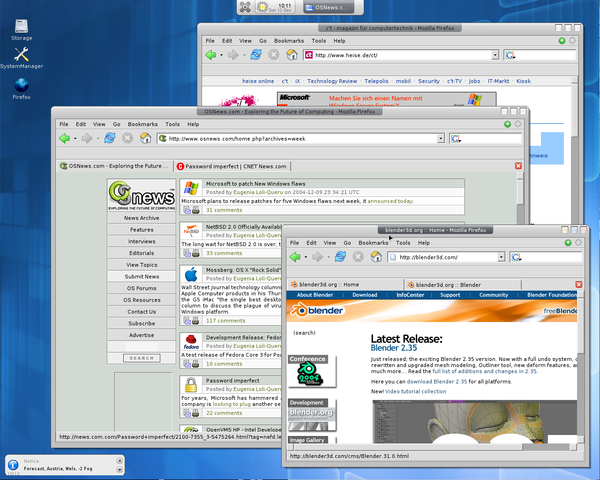This screenshot has height=480, width=600.
Task: Click Home icon in the OSNews window
Action: tap(145, 138)
